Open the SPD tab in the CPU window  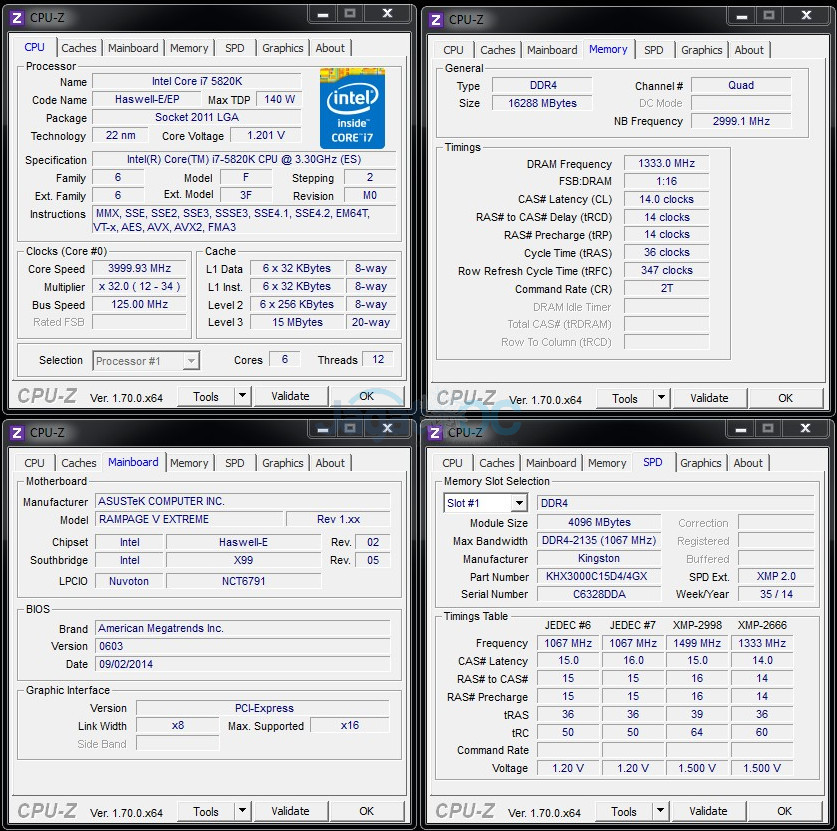234,48
